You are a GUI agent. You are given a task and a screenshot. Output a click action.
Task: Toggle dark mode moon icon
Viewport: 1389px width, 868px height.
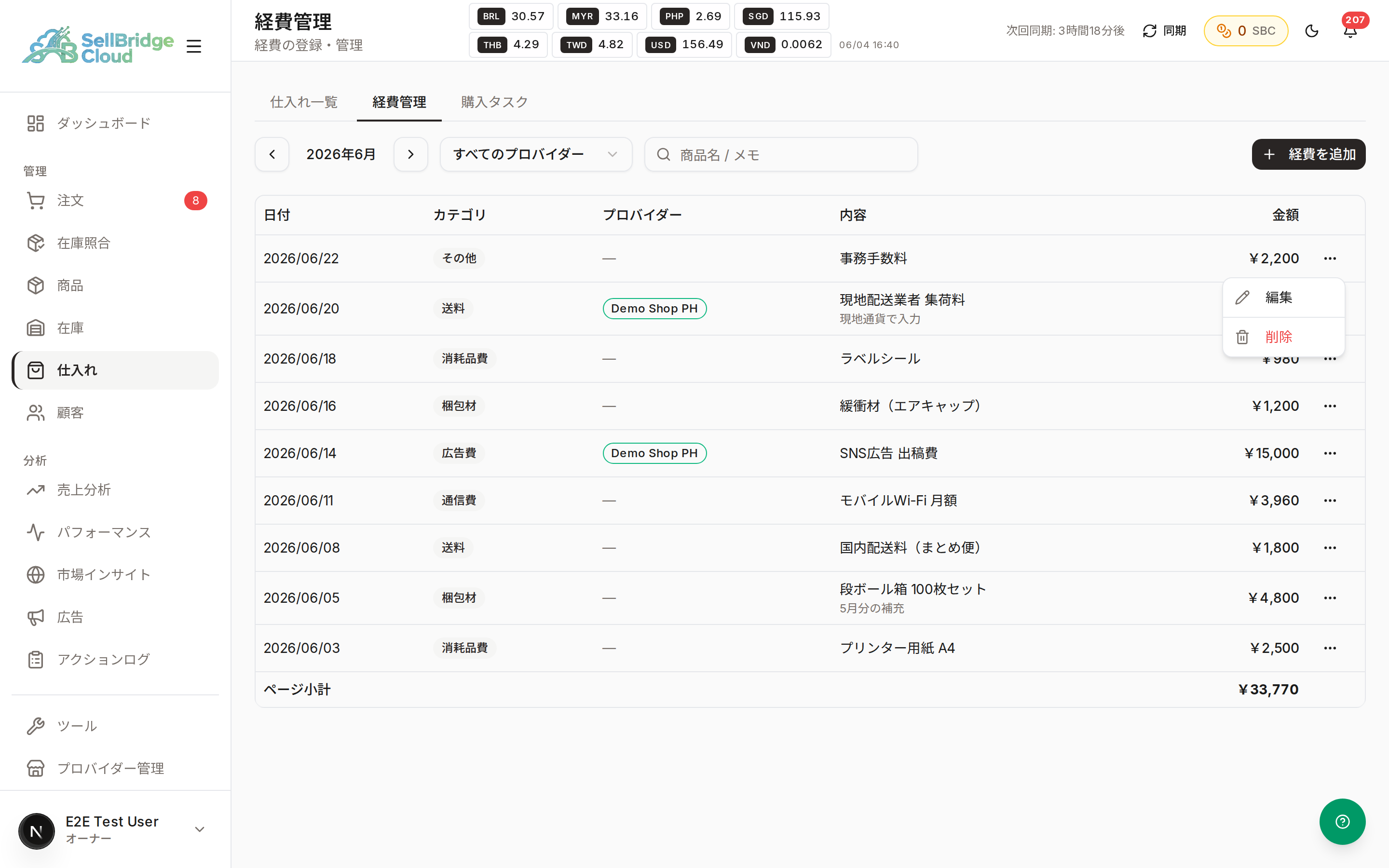[1311, 30]
